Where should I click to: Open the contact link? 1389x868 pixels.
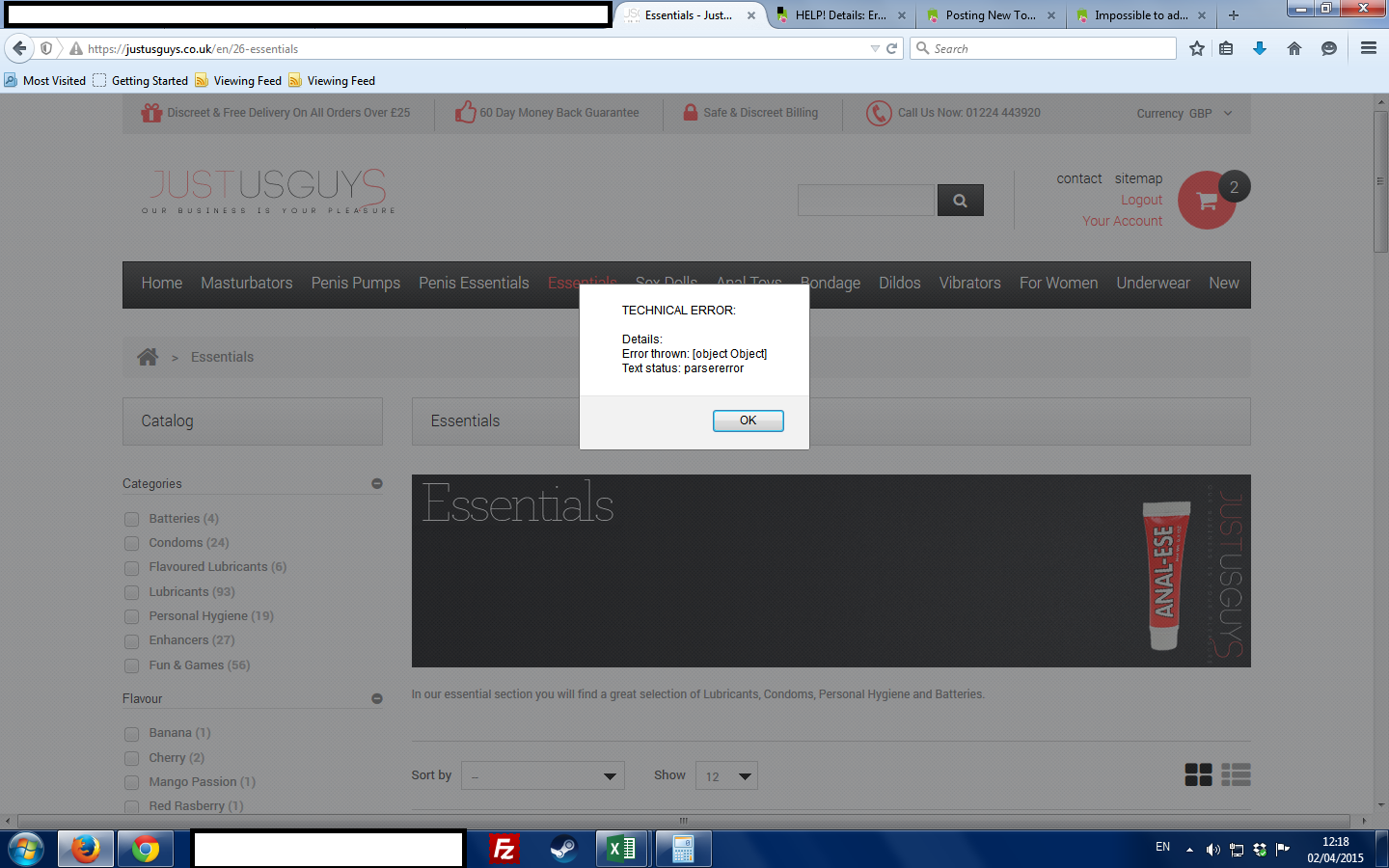tap(1079, 178)
